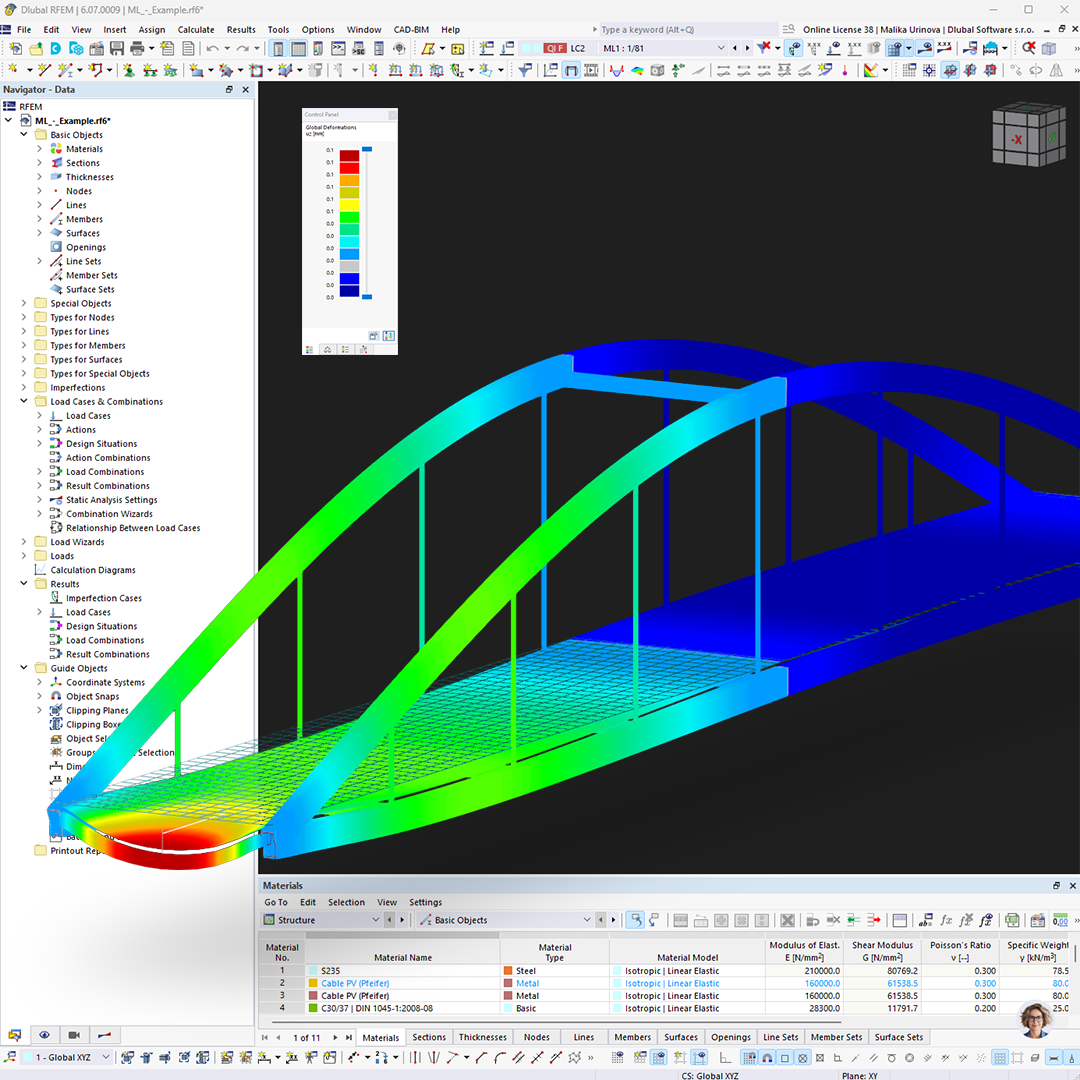Select Result Combinations under Load Cases & Combinations
1080x1080 pixels.
click(107, 486)
